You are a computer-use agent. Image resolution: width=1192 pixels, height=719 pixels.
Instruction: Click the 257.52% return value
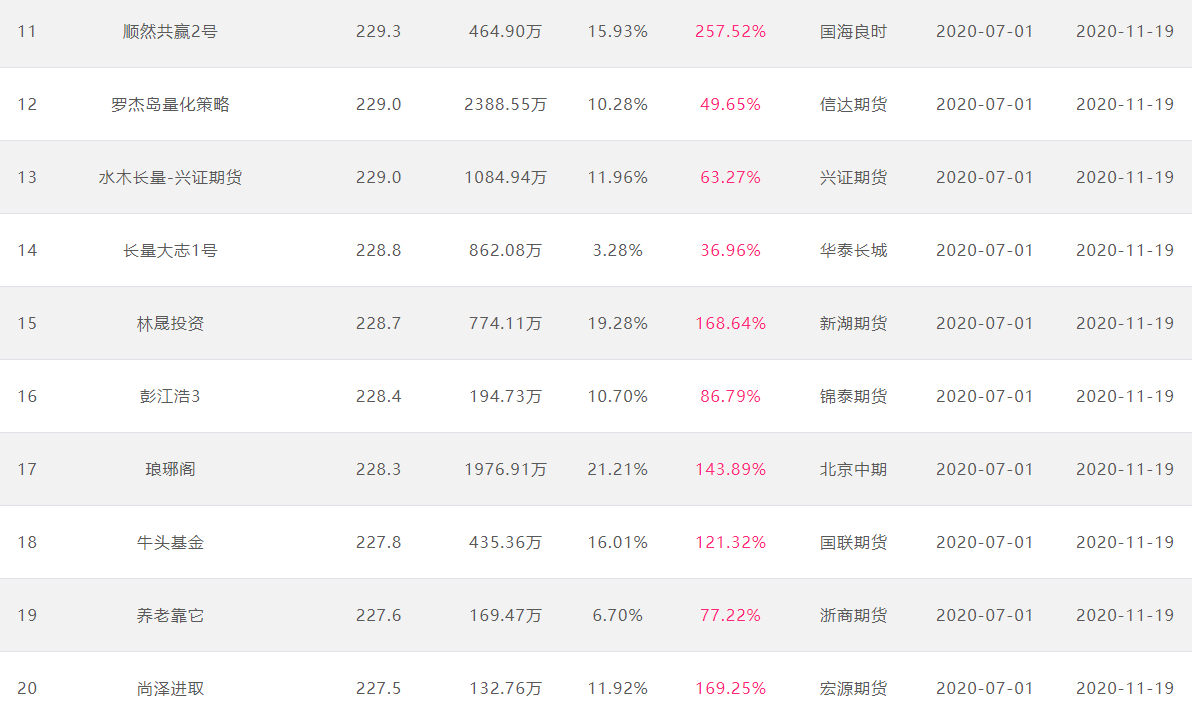(x=731, y=32)
